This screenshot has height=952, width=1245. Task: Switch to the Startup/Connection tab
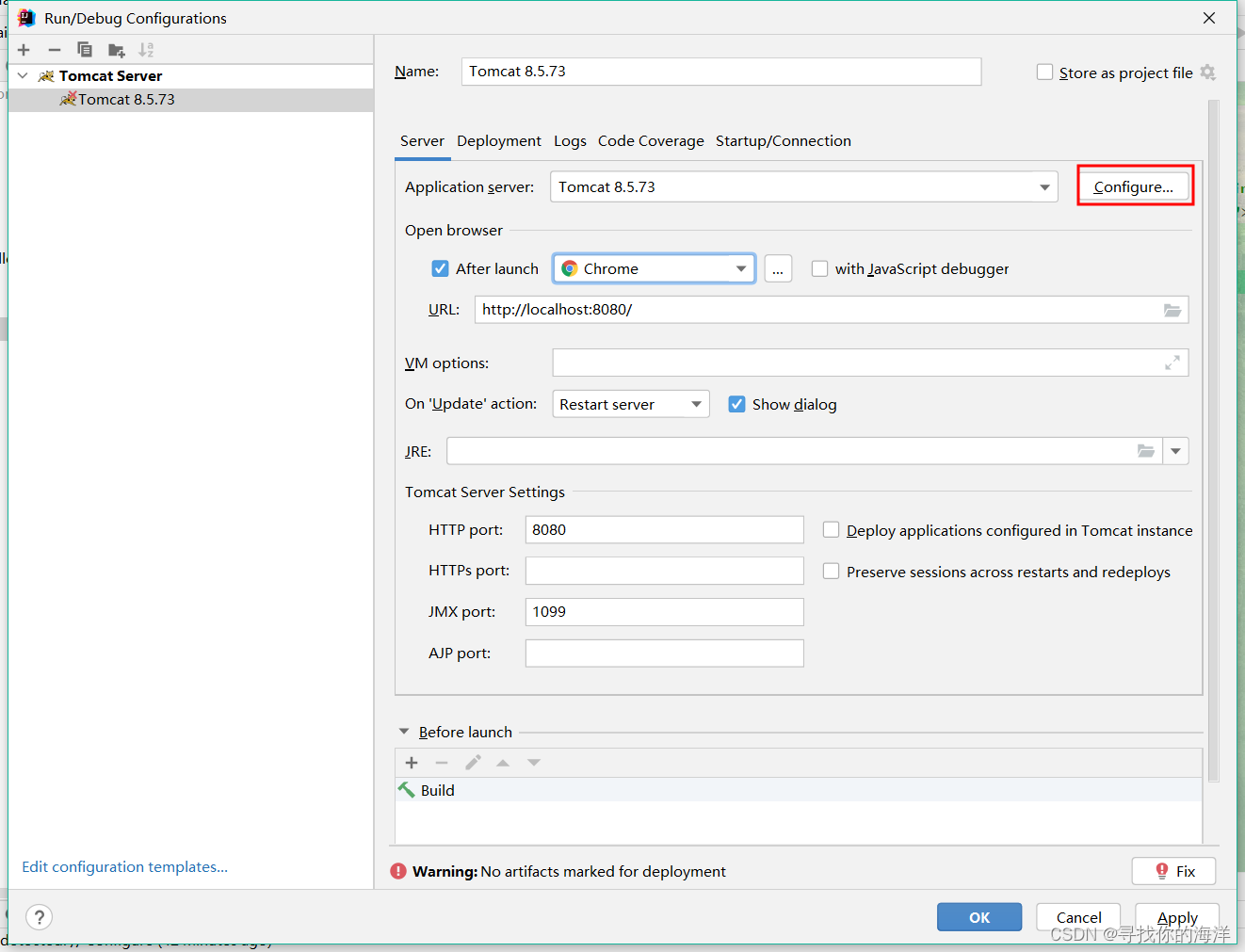[x=784, y=141]
